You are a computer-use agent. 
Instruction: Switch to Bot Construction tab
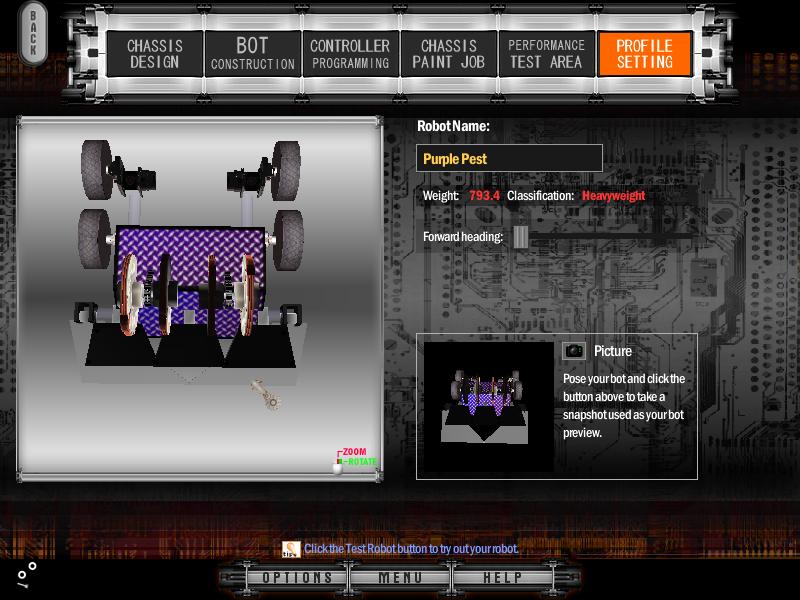tap(253, 54)
